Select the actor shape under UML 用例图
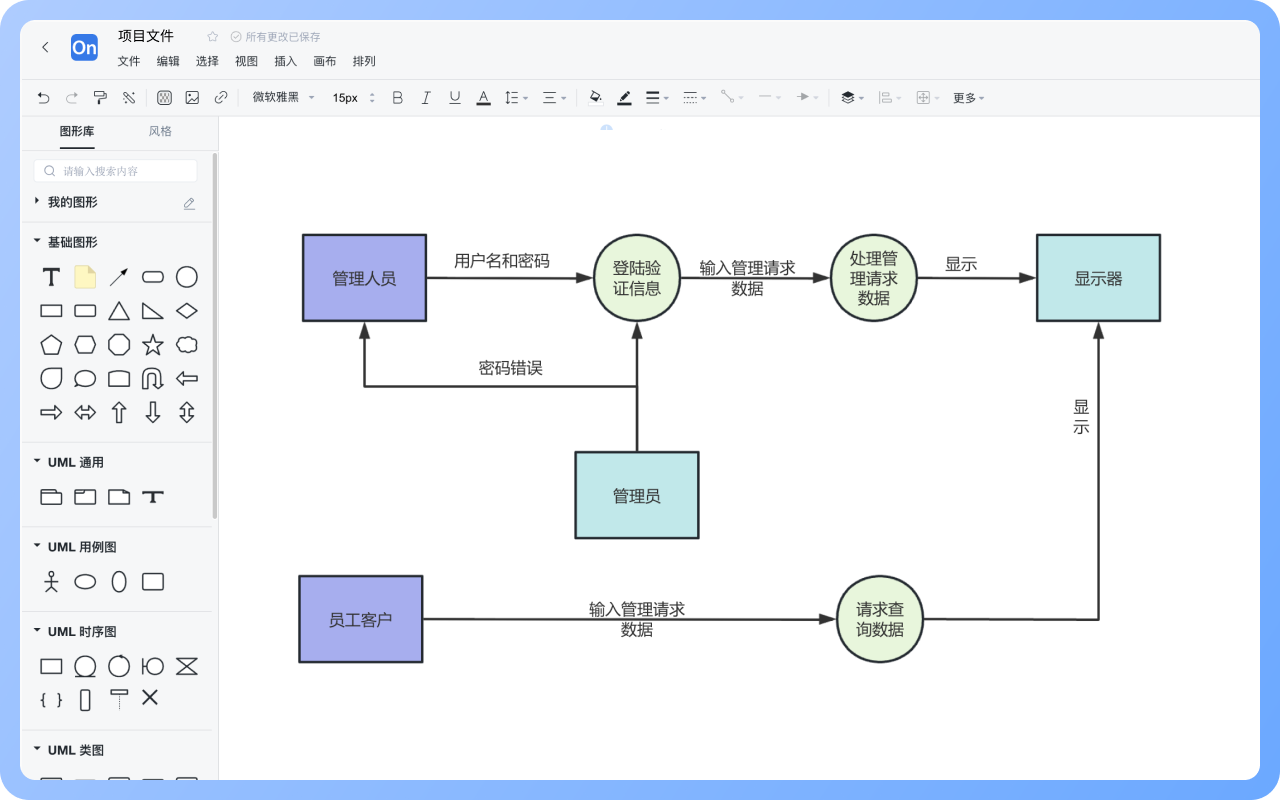 [51, 581]
